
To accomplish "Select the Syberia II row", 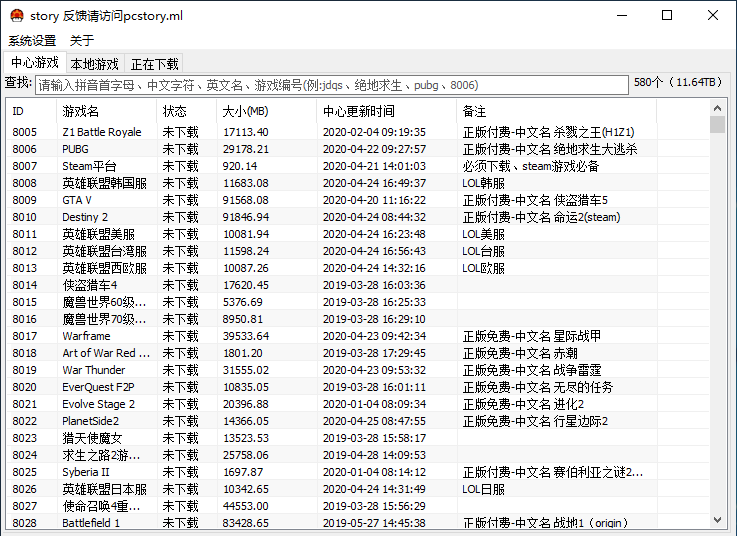I will click(357, 472).
